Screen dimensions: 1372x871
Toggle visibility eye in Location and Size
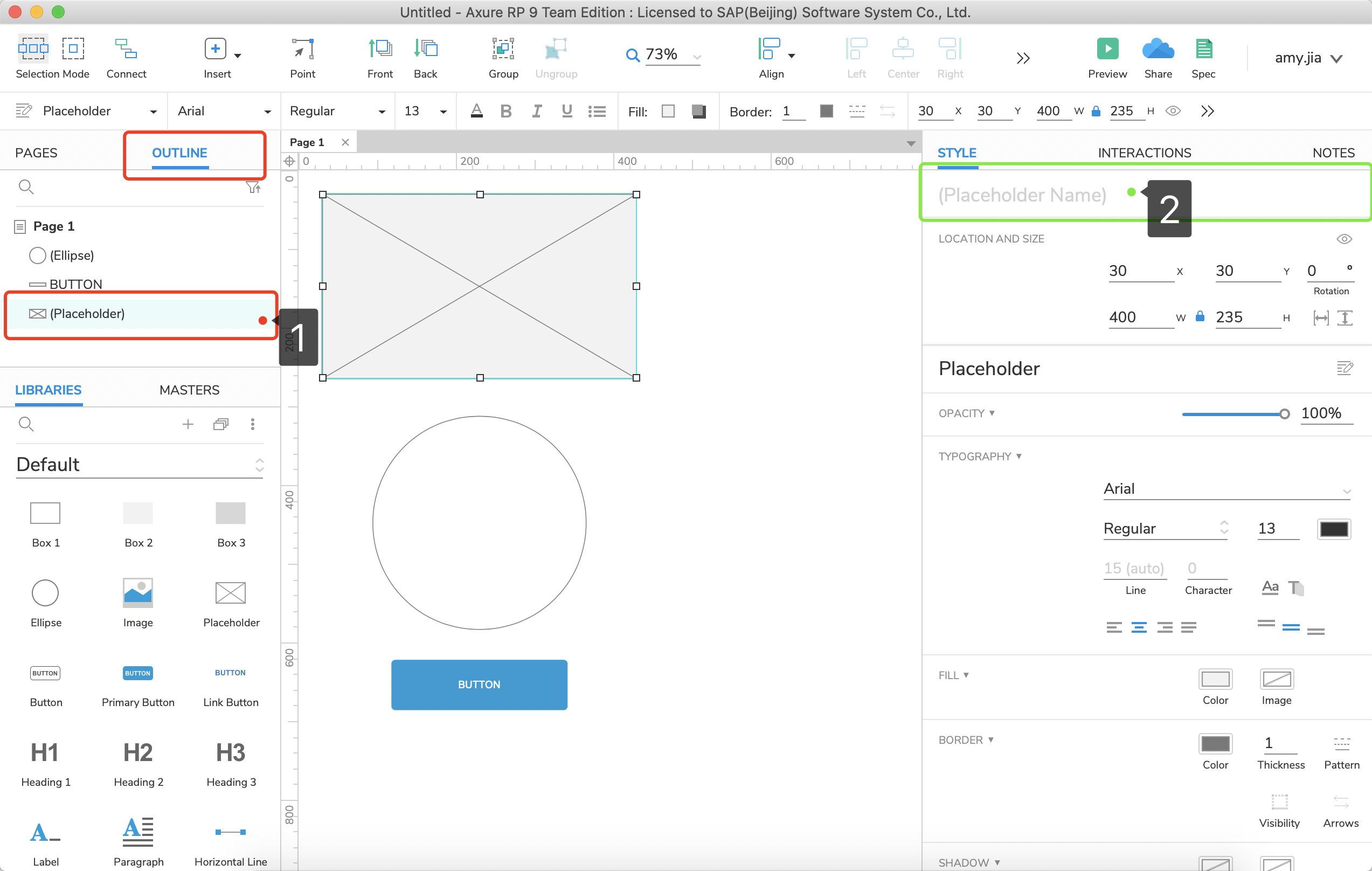(x=1343, y=239)
